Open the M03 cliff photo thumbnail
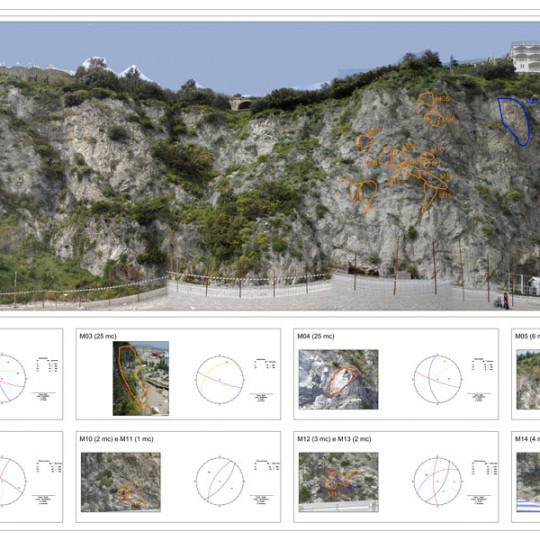The image size is (540, 540). [141, 378]
